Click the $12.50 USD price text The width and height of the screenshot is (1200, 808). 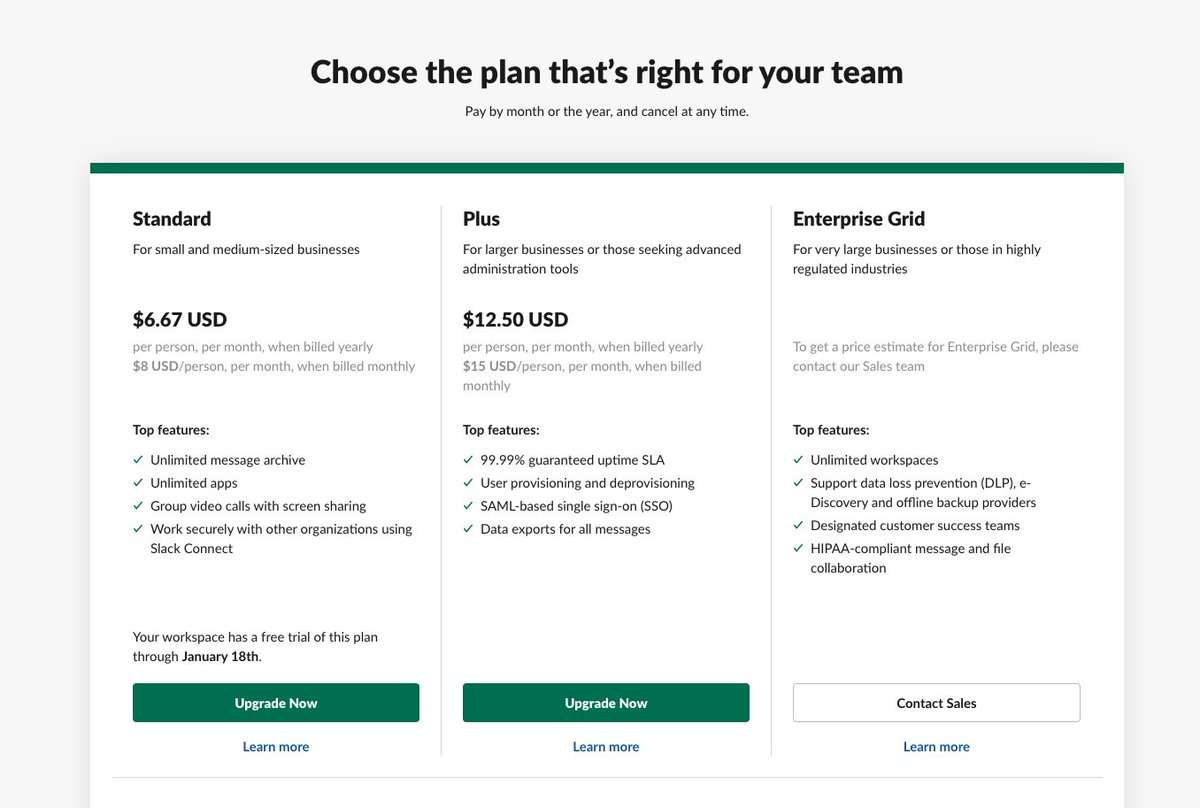pyautogui.click(x=515, y=320)
